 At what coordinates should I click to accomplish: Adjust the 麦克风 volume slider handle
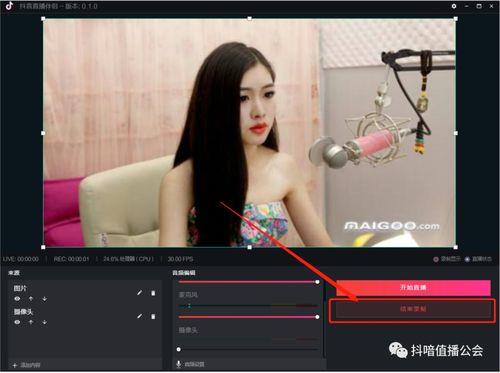pos(317,317)
